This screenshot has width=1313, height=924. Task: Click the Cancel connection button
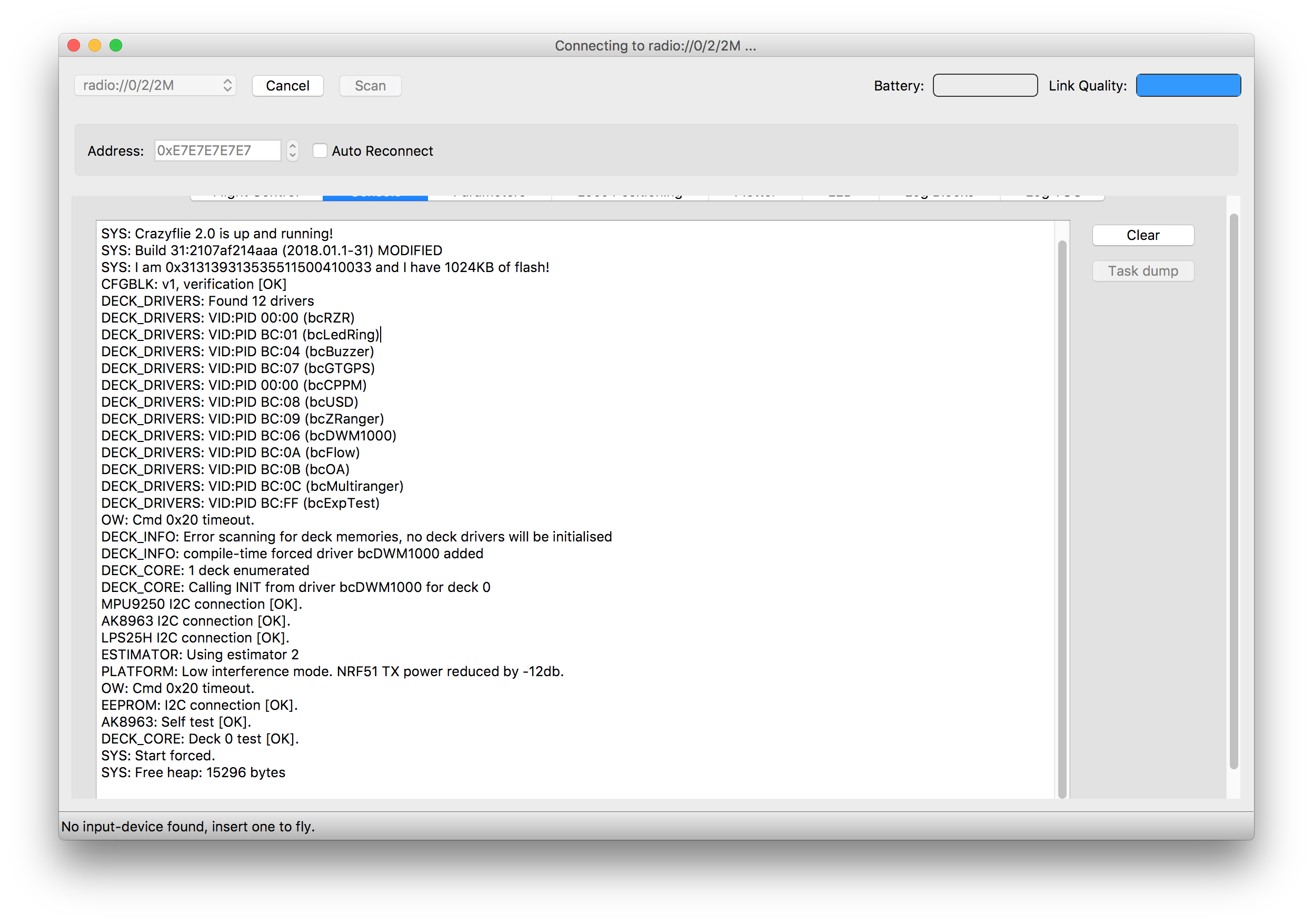point(287,86)
